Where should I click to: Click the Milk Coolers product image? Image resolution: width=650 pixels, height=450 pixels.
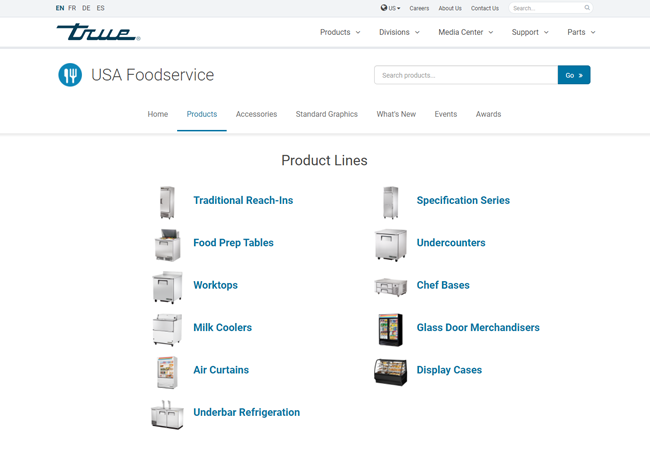tap(167, 330)
